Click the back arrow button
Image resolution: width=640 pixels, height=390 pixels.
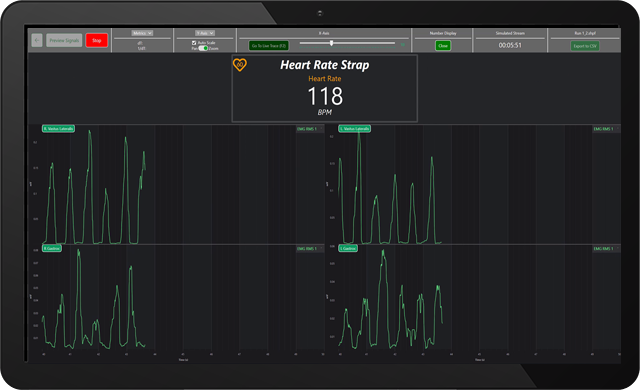click(x=37, y=40)
